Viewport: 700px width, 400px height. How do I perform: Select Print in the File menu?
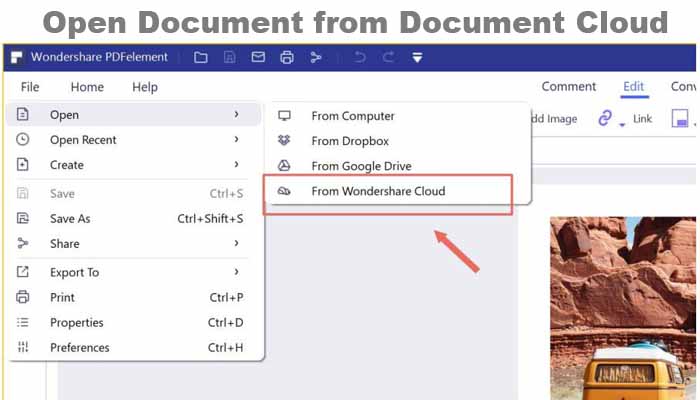tap(133, 297)
